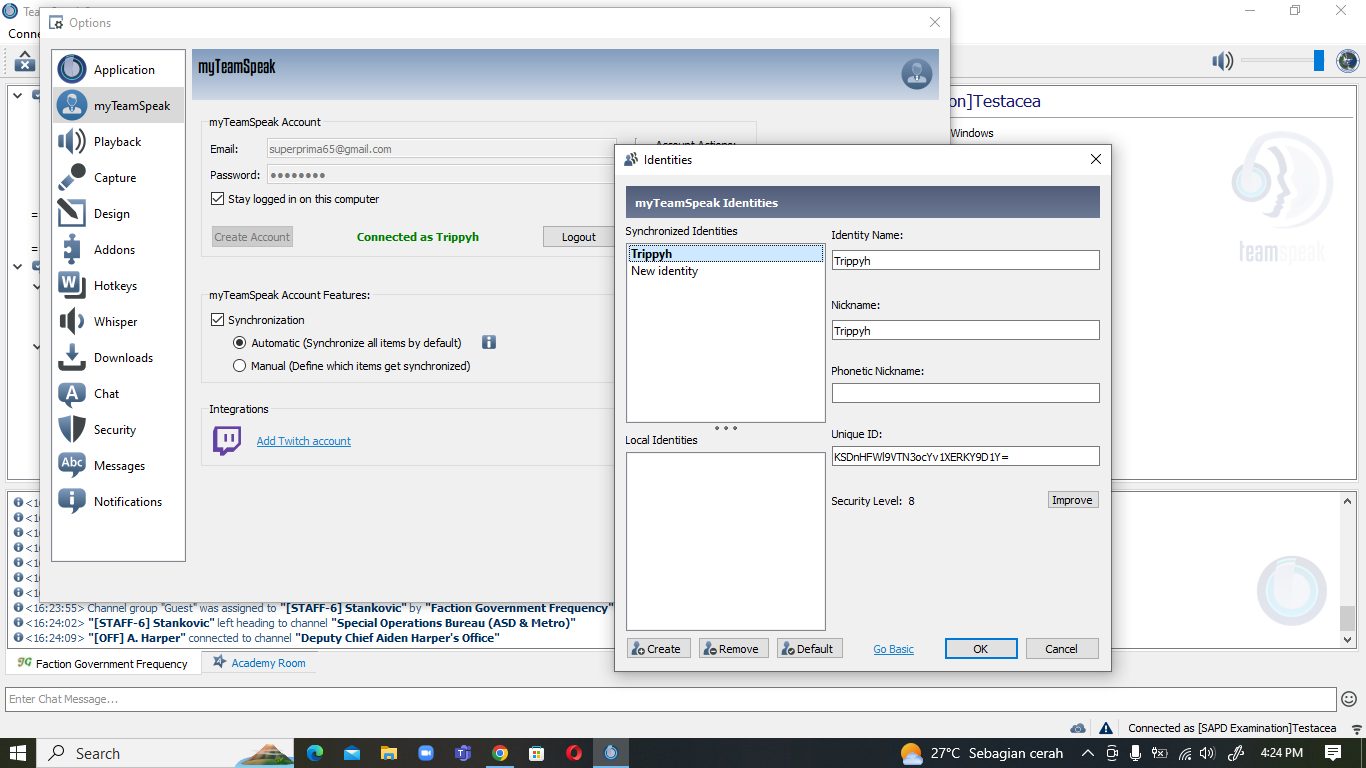Open the Design options page

tap(119, 213)
